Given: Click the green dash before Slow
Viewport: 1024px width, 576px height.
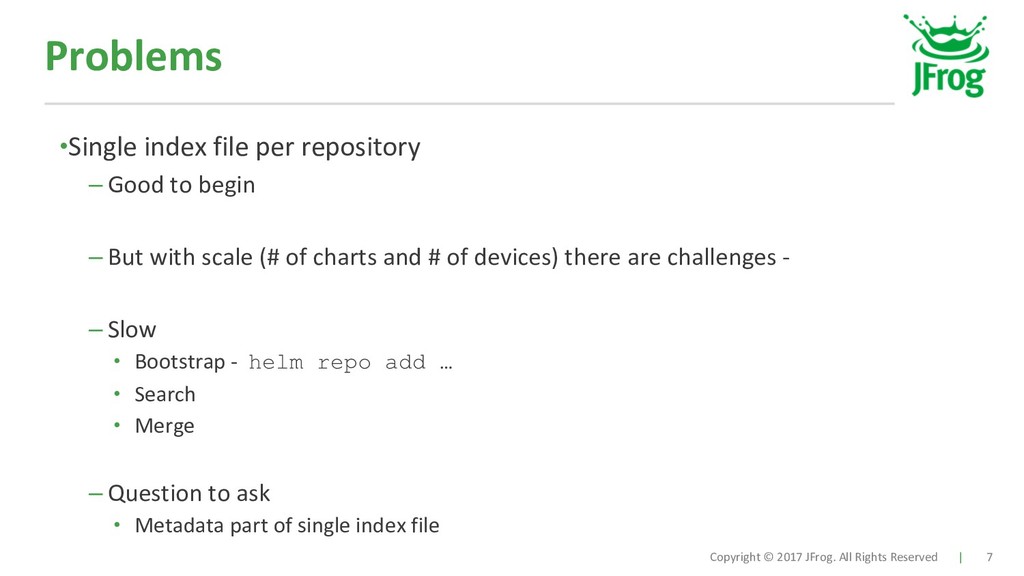Looking at the screenshot, I should click(x=95, y=330).
